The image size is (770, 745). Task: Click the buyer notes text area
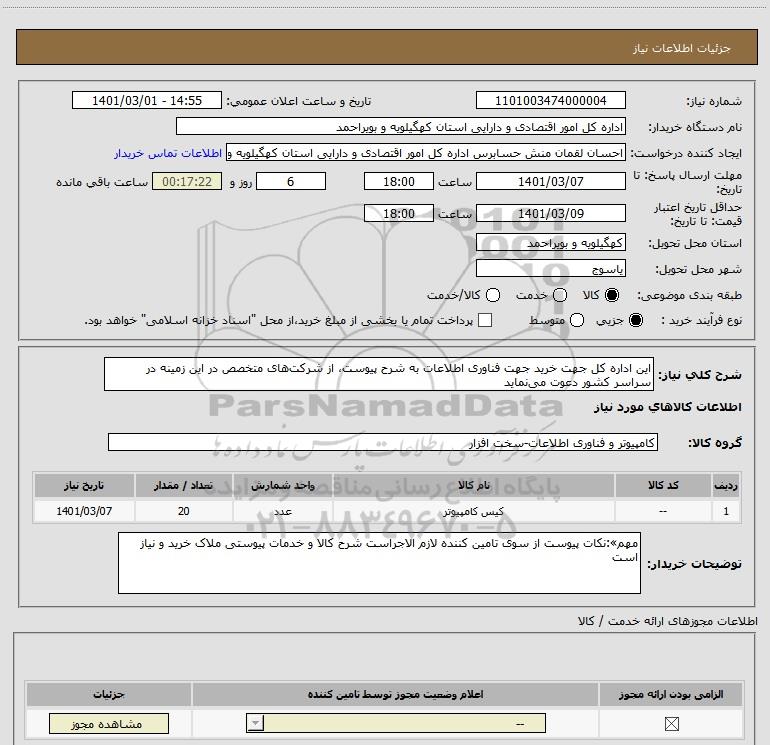tap(379, 563)
